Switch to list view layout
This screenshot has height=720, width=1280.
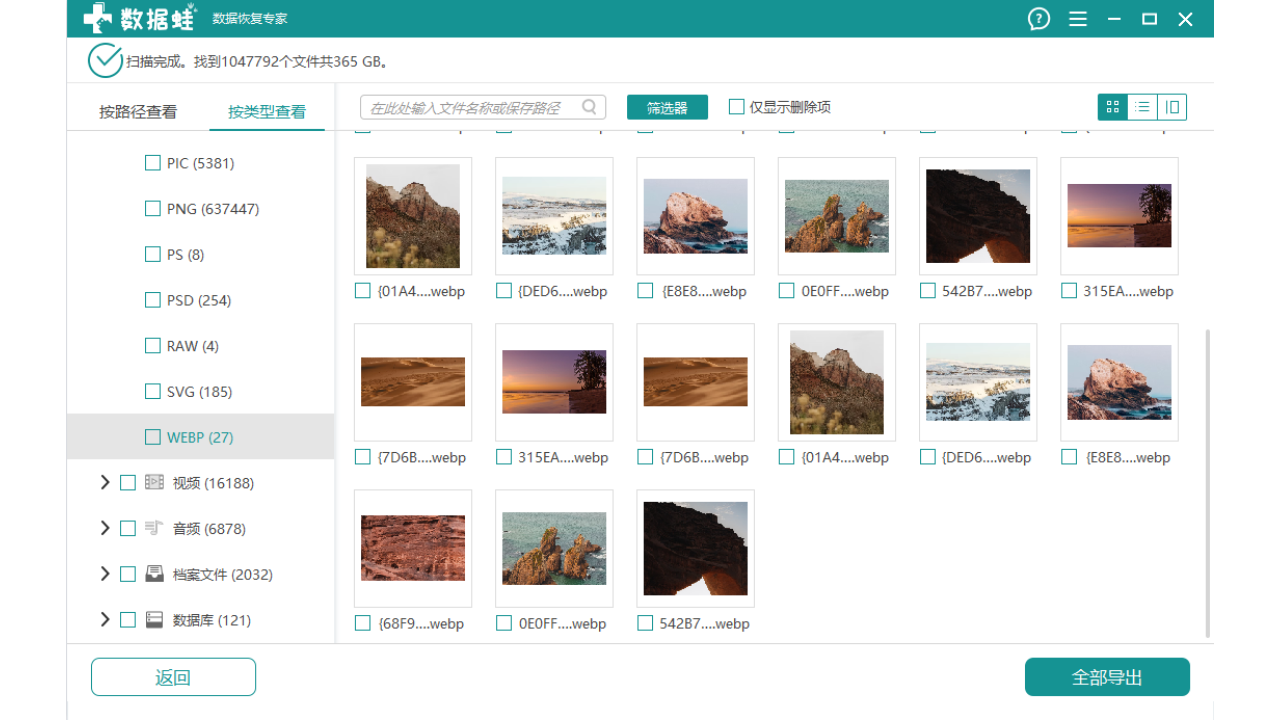(x=1142, y=107)
